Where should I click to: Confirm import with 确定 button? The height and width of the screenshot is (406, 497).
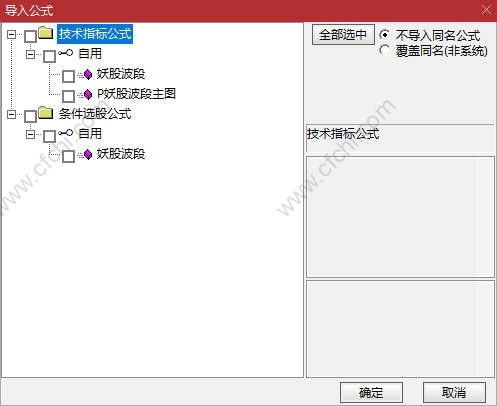click(371, 392)
